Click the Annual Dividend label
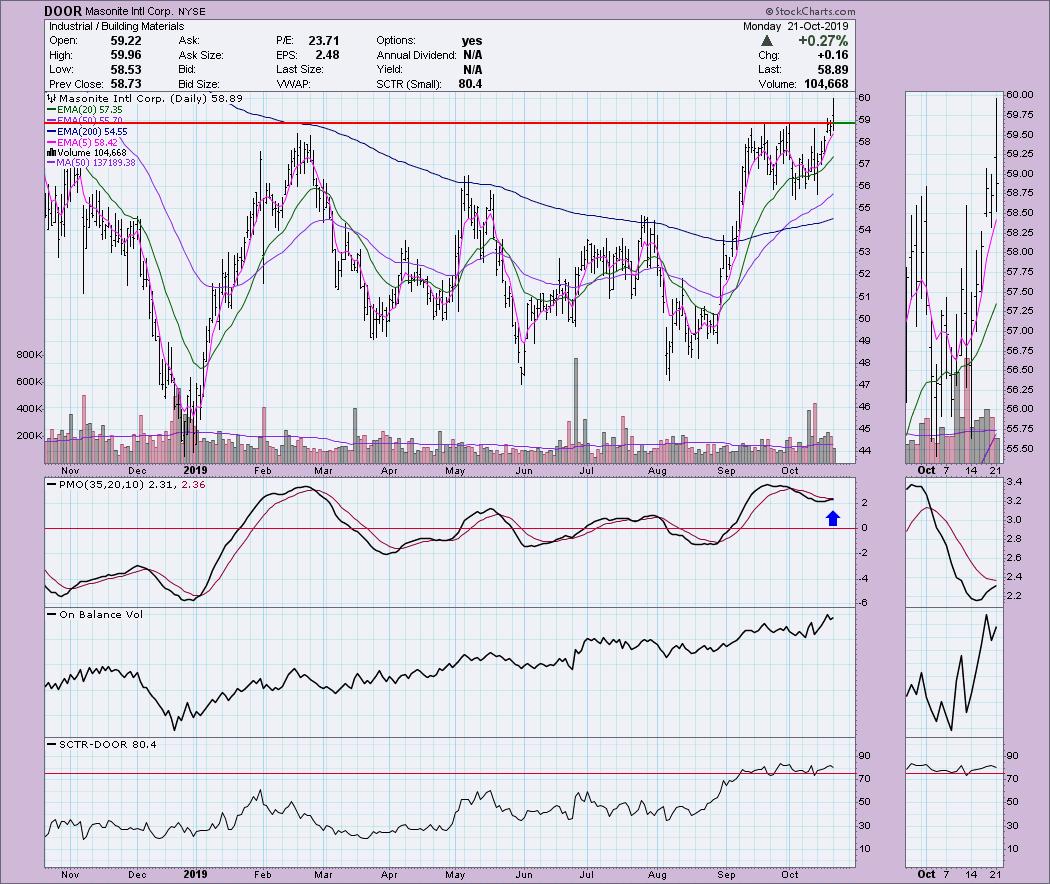The image size is (1050, 884). [x=416, y=55]
